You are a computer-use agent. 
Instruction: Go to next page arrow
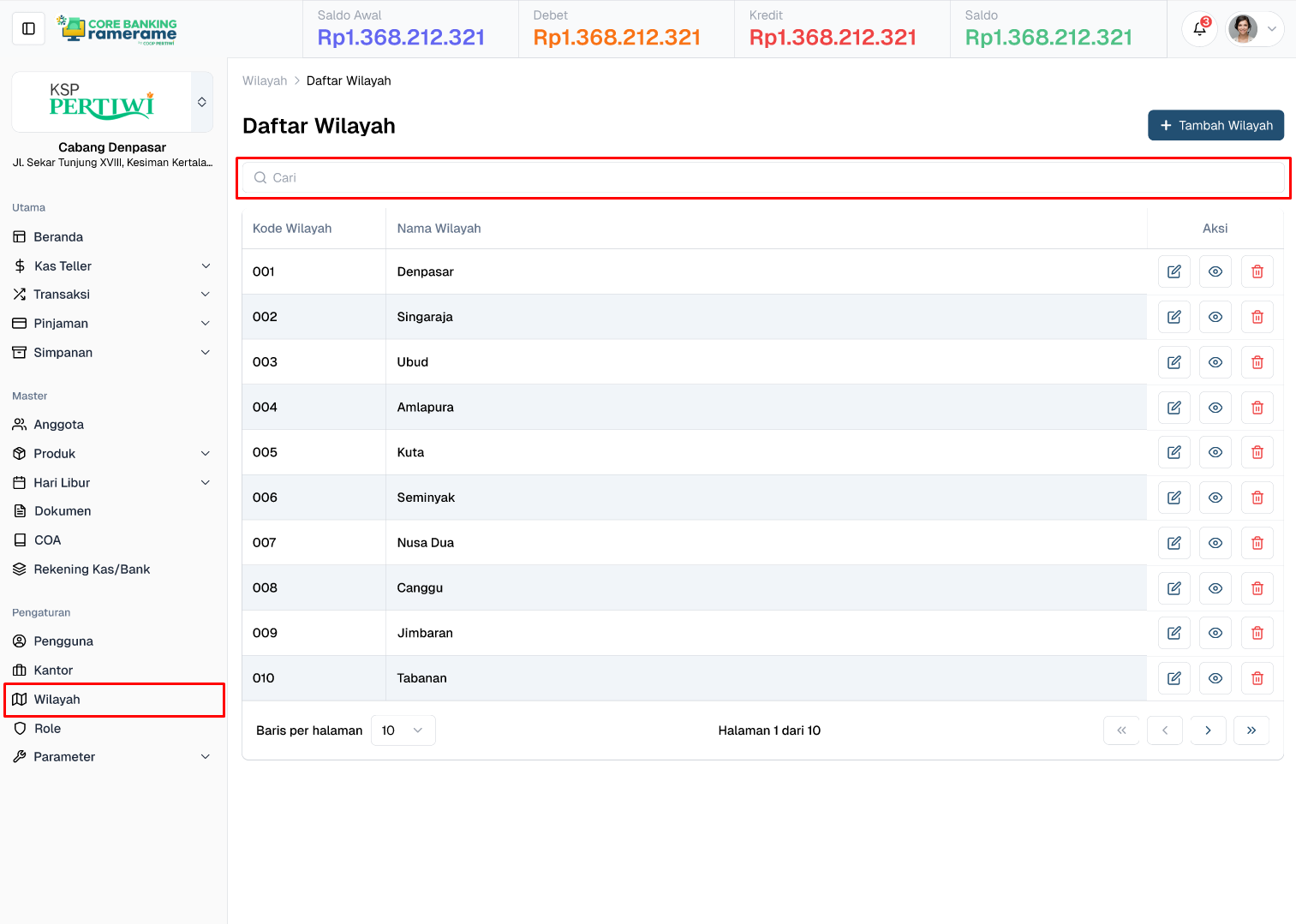point(1208,730)
